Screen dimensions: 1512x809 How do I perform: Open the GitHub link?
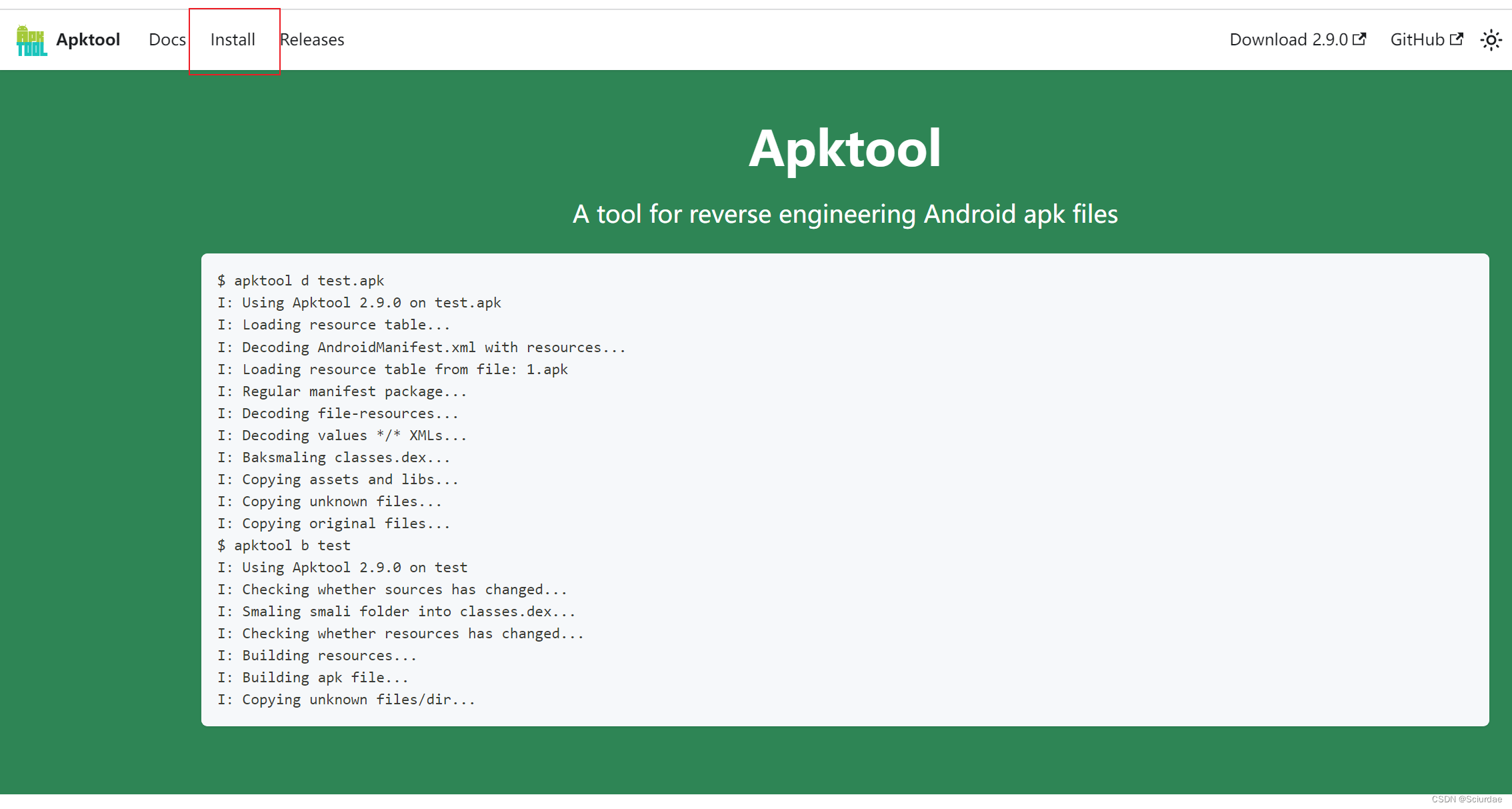1417,40
